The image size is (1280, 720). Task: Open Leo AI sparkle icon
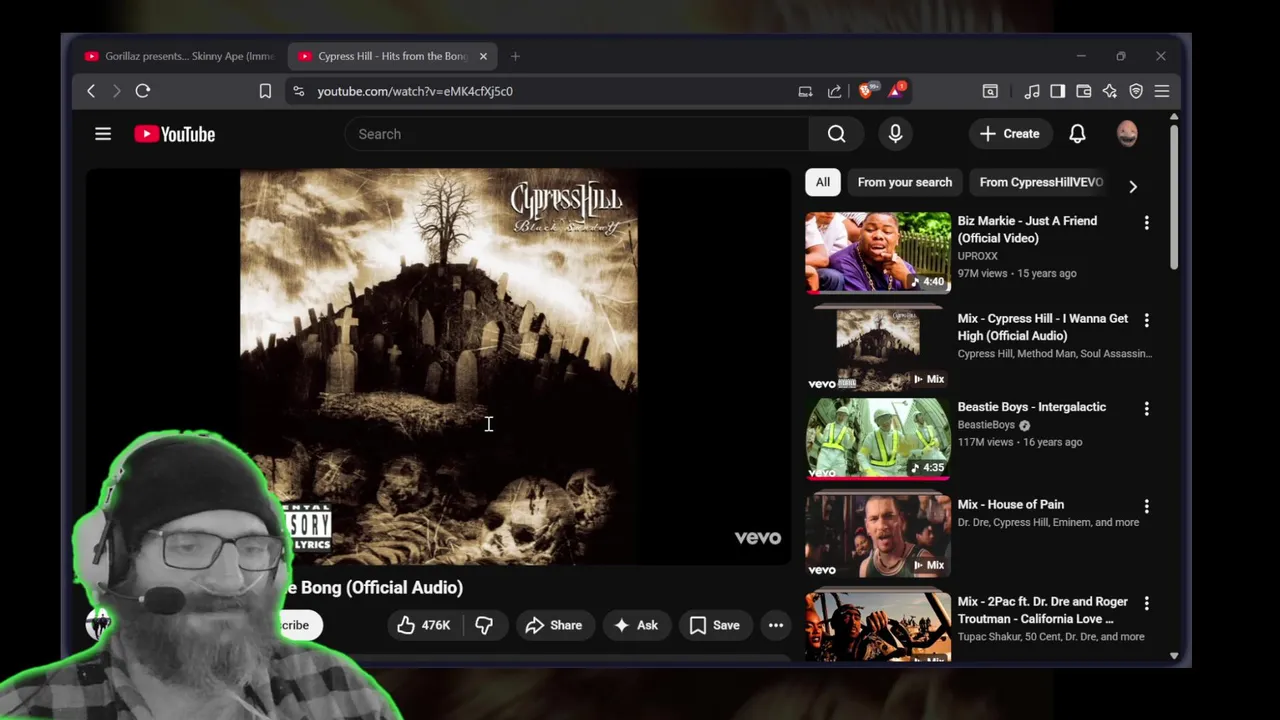pyautogui.click(x=1109, y=91)
